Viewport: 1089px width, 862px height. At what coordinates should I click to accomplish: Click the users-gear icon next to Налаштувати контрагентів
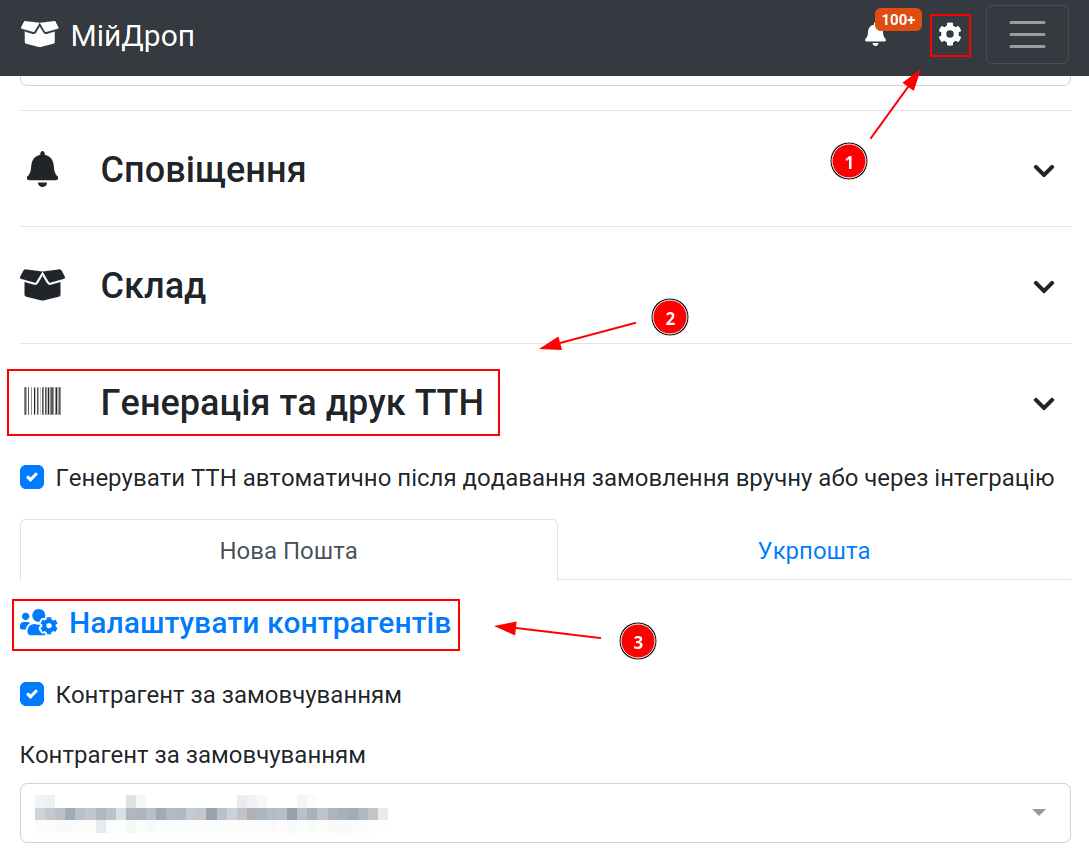tap(39, 623)
